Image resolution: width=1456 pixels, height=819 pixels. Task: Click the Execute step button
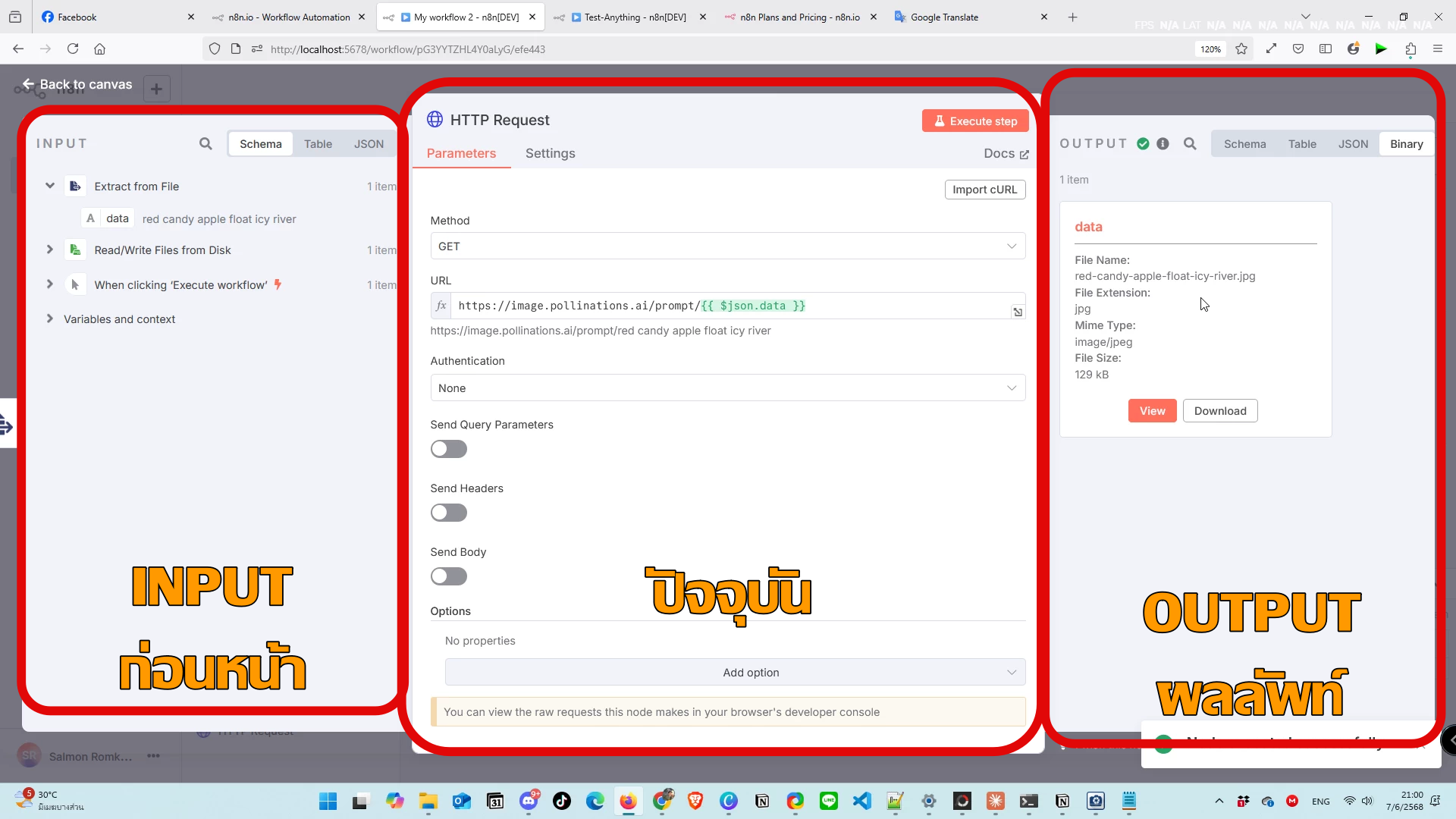pyautogui.click(x=975, y=121)
